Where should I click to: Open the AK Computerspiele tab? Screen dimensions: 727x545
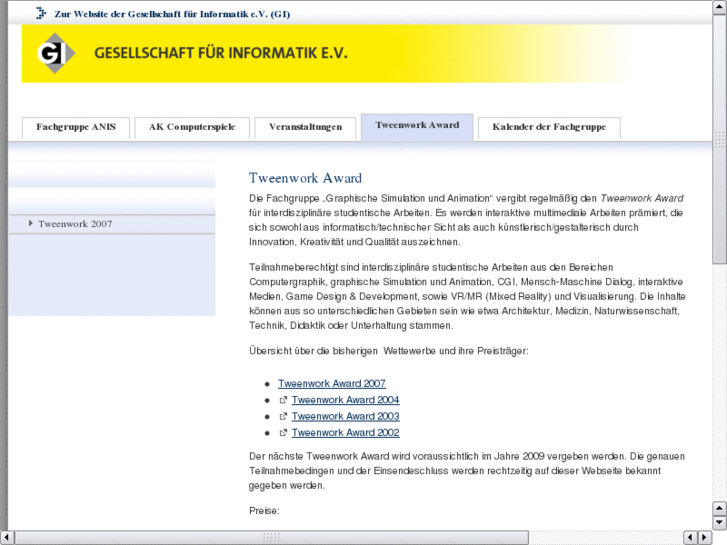click(x=192, y=127)
